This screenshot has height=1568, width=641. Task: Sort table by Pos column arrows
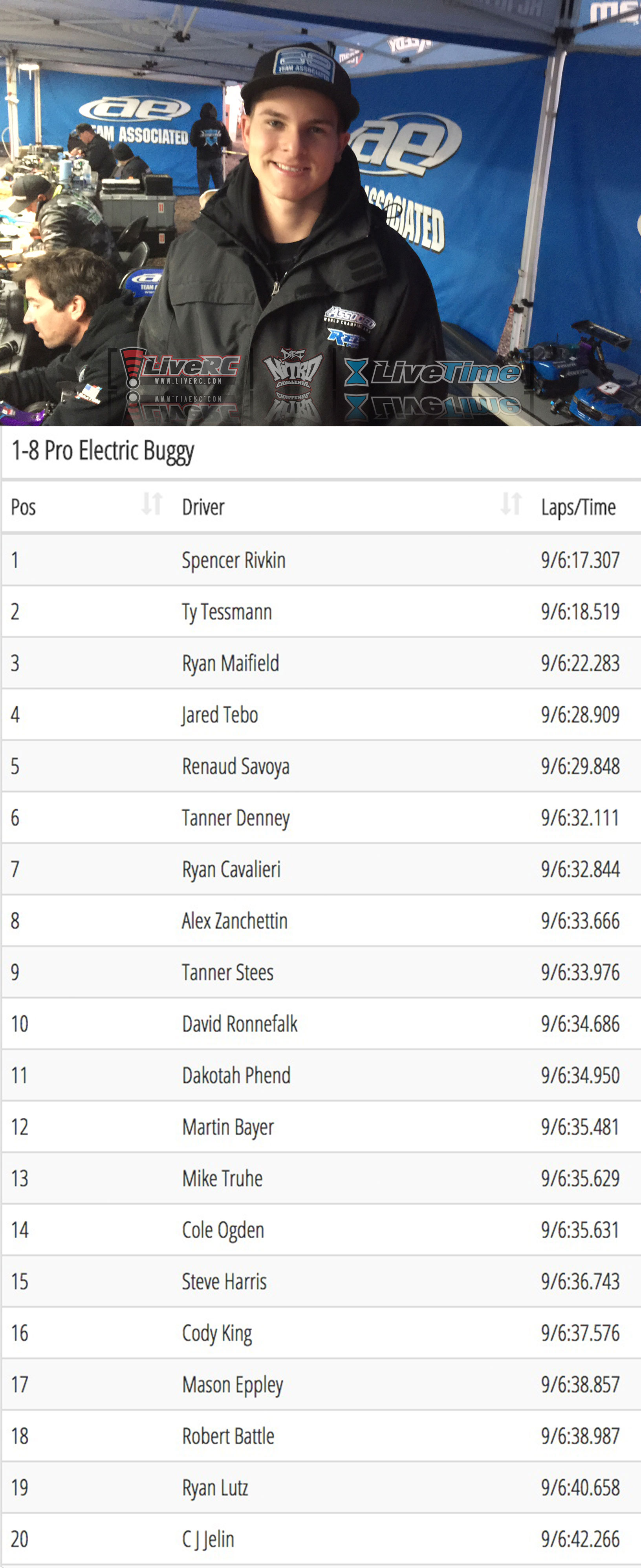coord(152,504)
